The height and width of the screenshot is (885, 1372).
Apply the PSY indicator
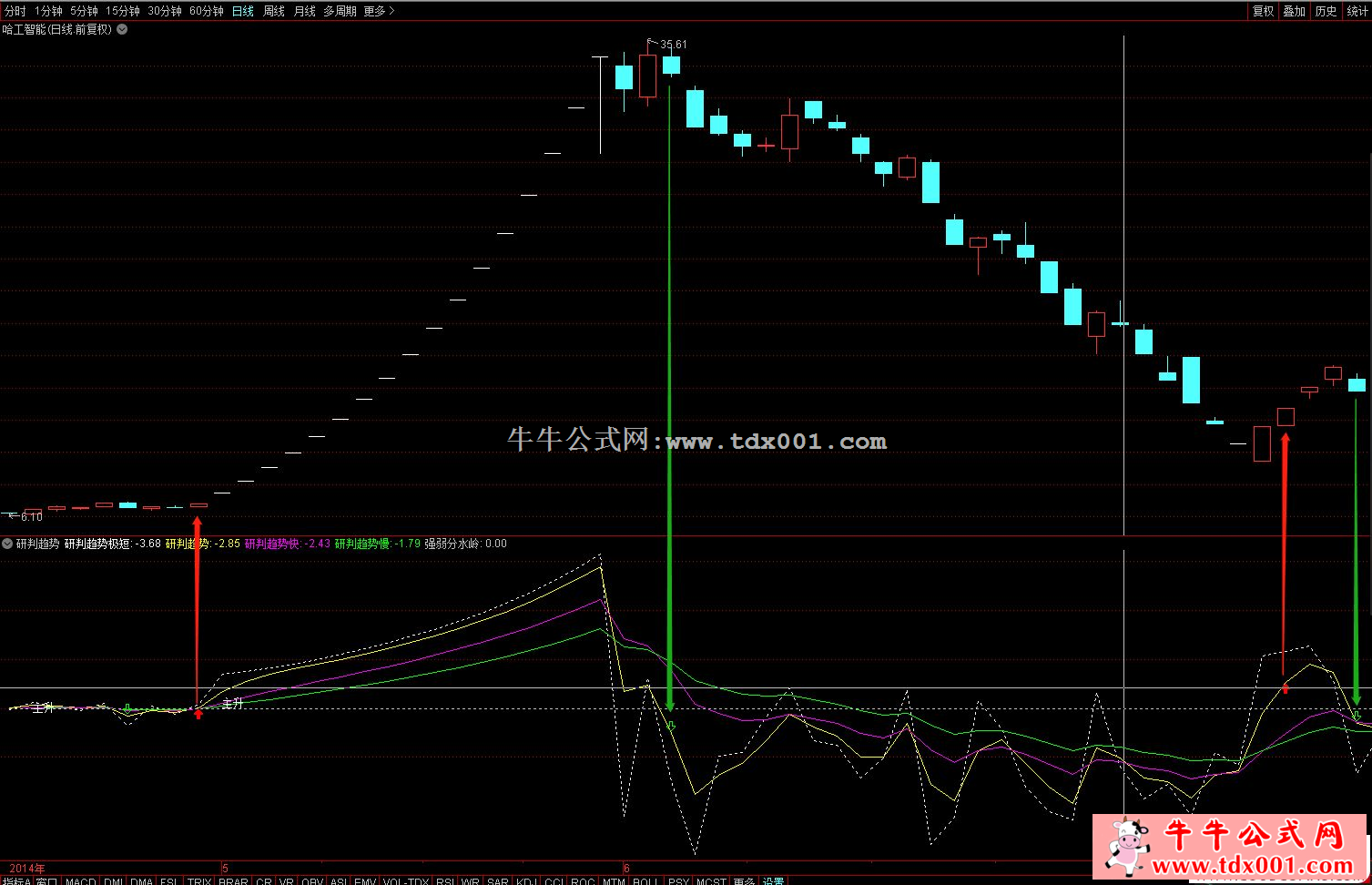click(678, 880)
